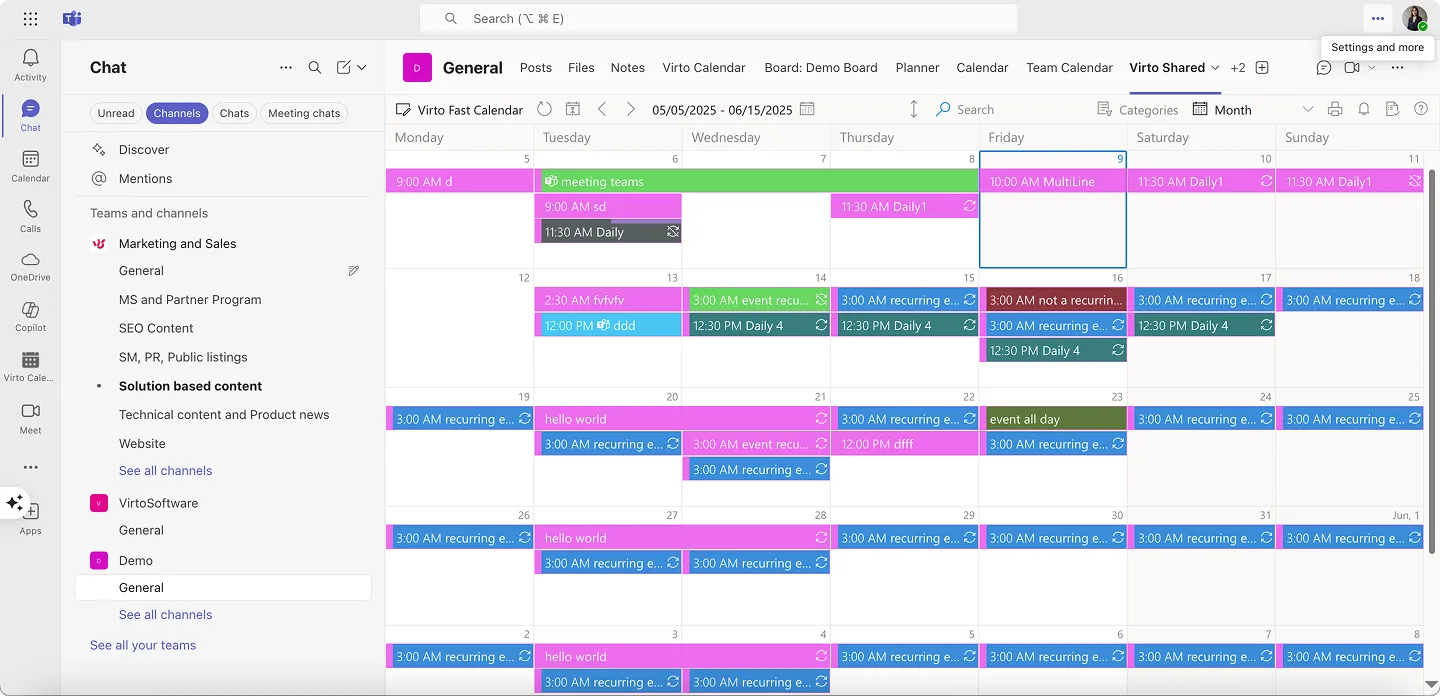The image size is (1440, 696).
Task: Open the Activity icon in the sidebar
Action: [30, 63]
